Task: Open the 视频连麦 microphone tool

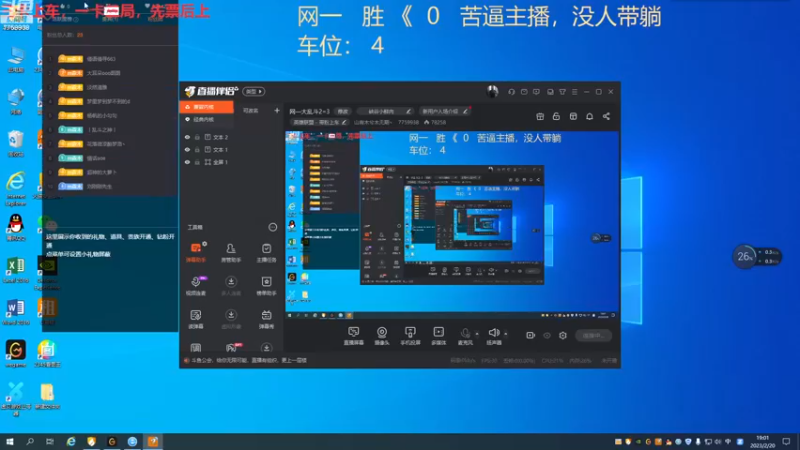Action: tap(196, 286)
